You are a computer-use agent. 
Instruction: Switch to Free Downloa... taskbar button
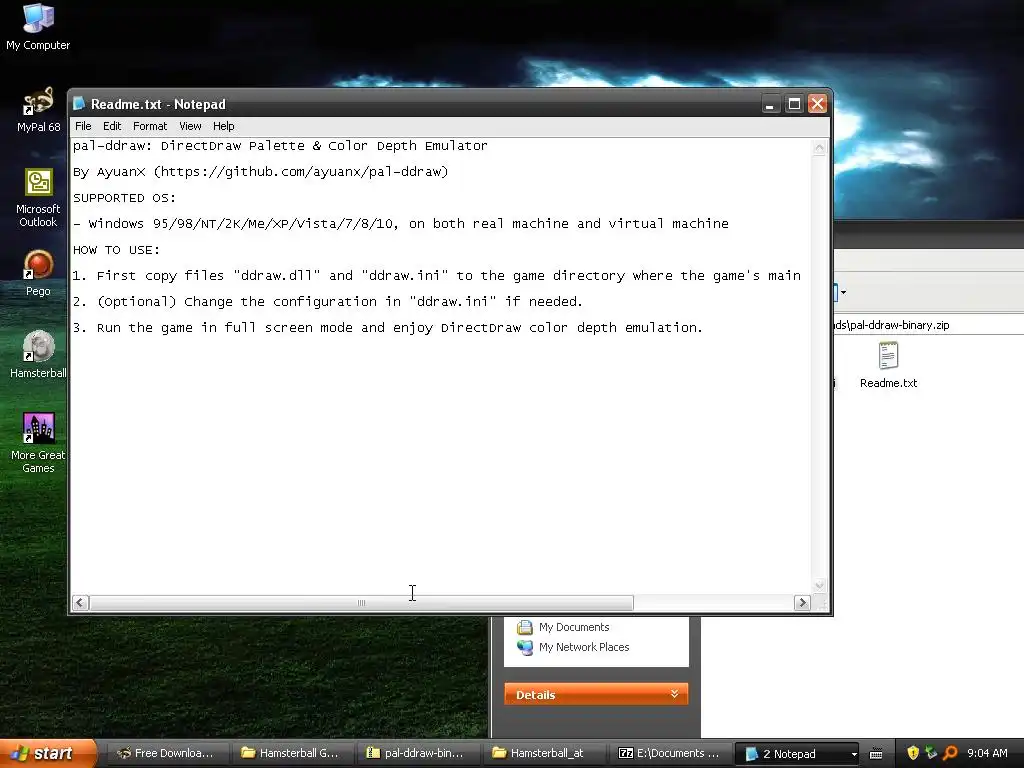167,753
